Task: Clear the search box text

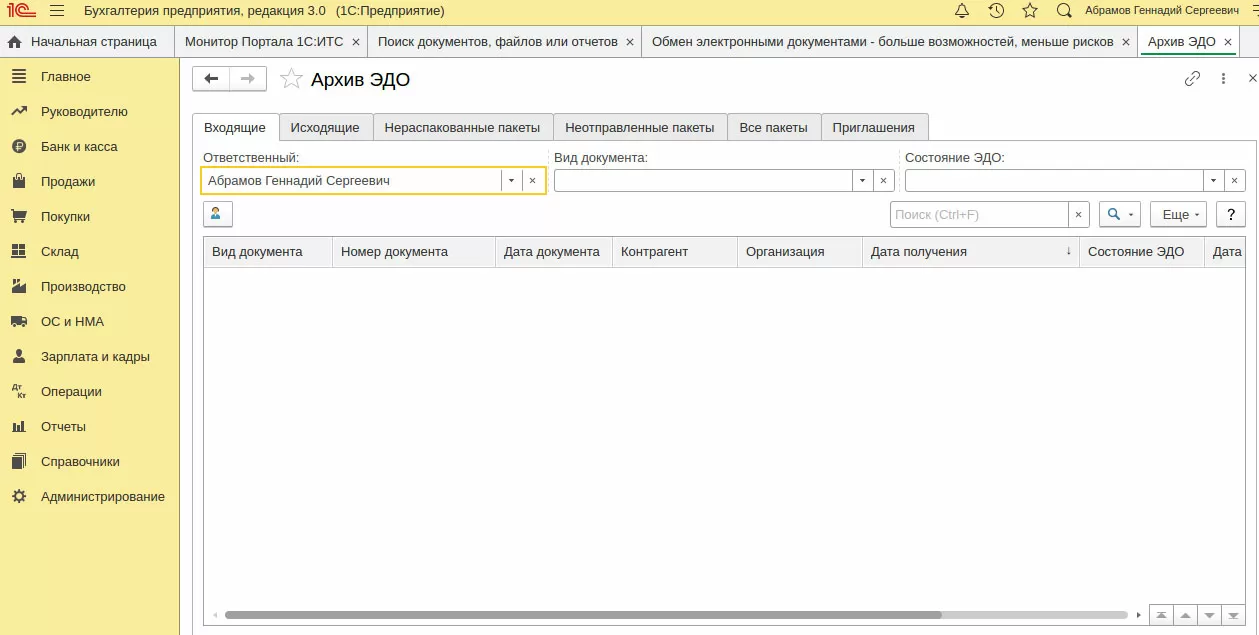Action: click(1079, 214)
